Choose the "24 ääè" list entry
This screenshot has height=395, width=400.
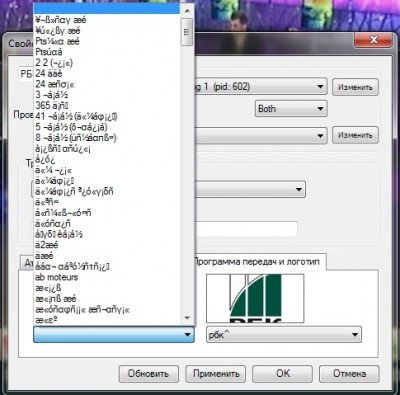coord(107,73)
